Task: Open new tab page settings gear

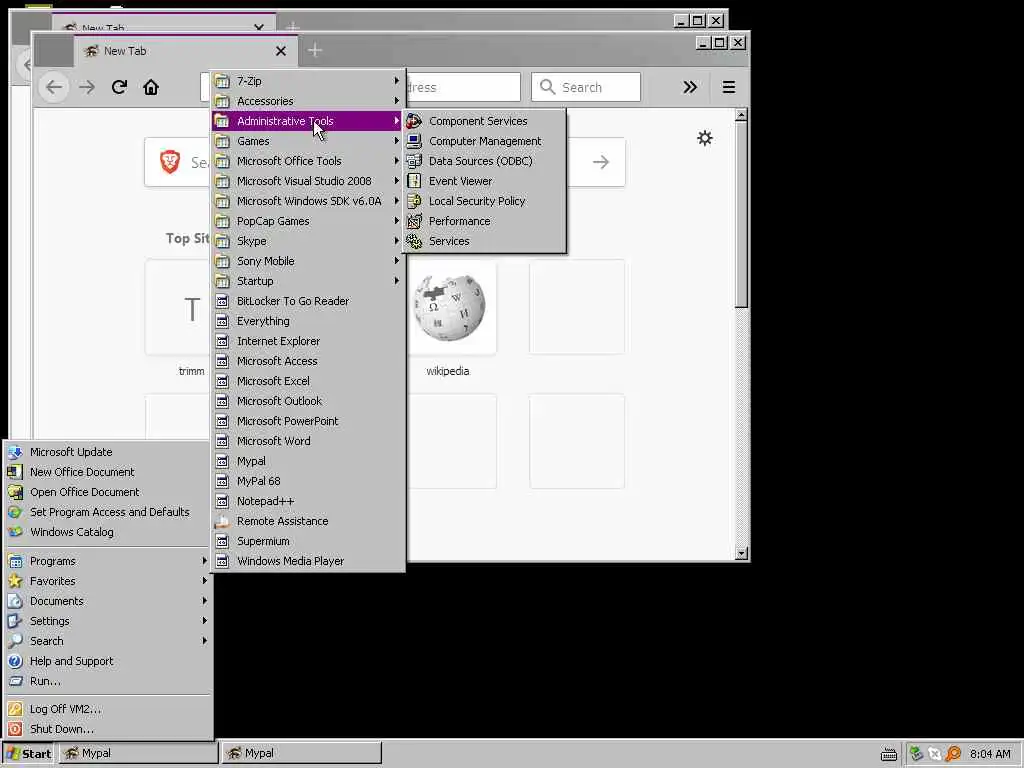Action: [x=705, y=138]
